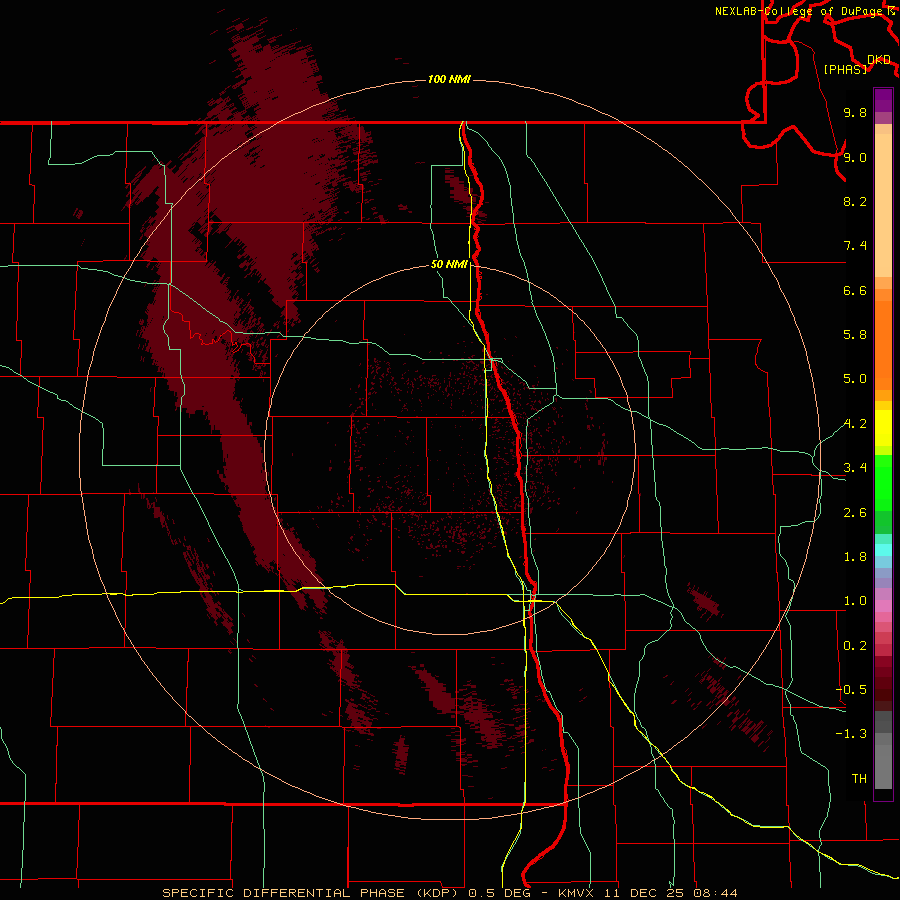Click the 50 NMI range ring label
The height and width of the screenshot is (900, 900).
[x=449, y=264]
